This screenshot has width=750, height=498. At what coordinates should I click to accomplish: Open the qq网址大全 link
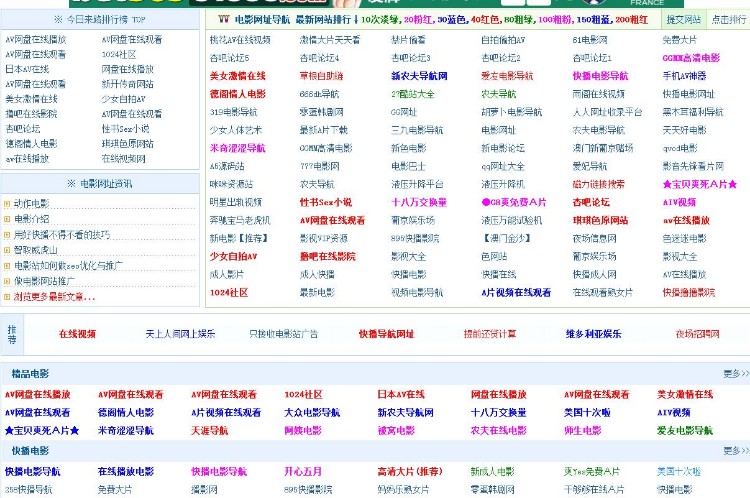tap(503, 166)
